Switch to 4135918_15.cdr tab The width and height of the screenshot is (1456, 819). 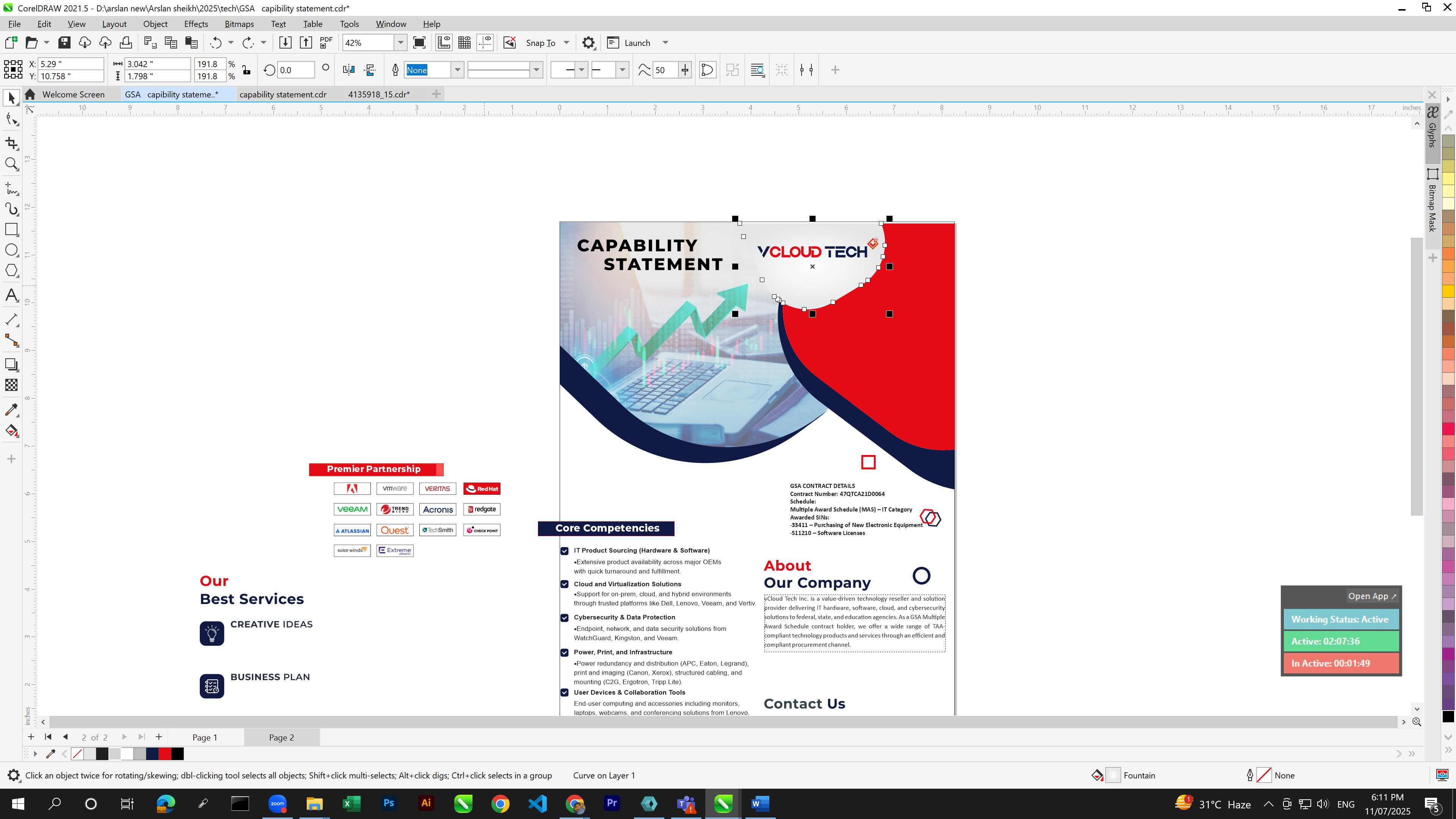click(379, 94)
